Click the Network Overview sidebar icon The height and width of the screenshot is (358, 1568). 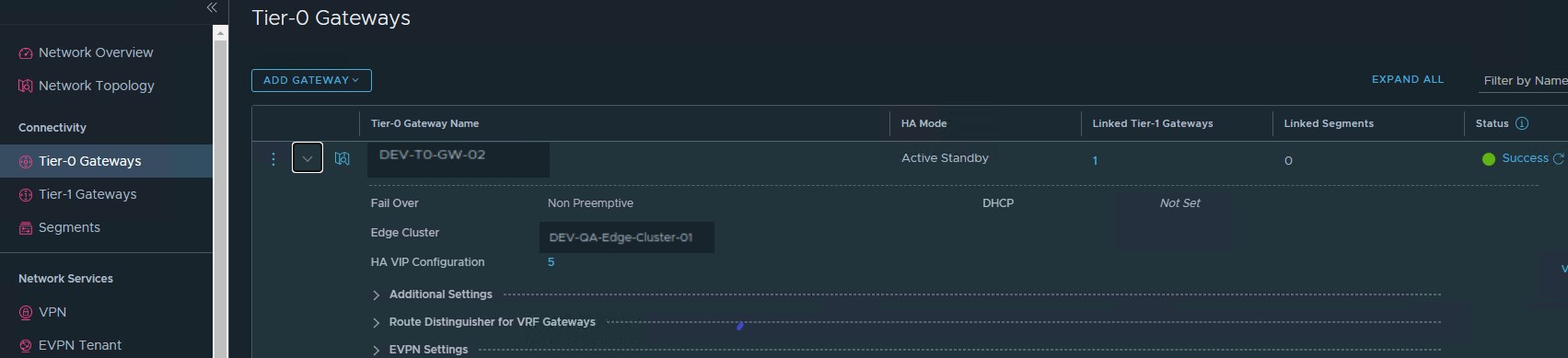pos(26,53)
